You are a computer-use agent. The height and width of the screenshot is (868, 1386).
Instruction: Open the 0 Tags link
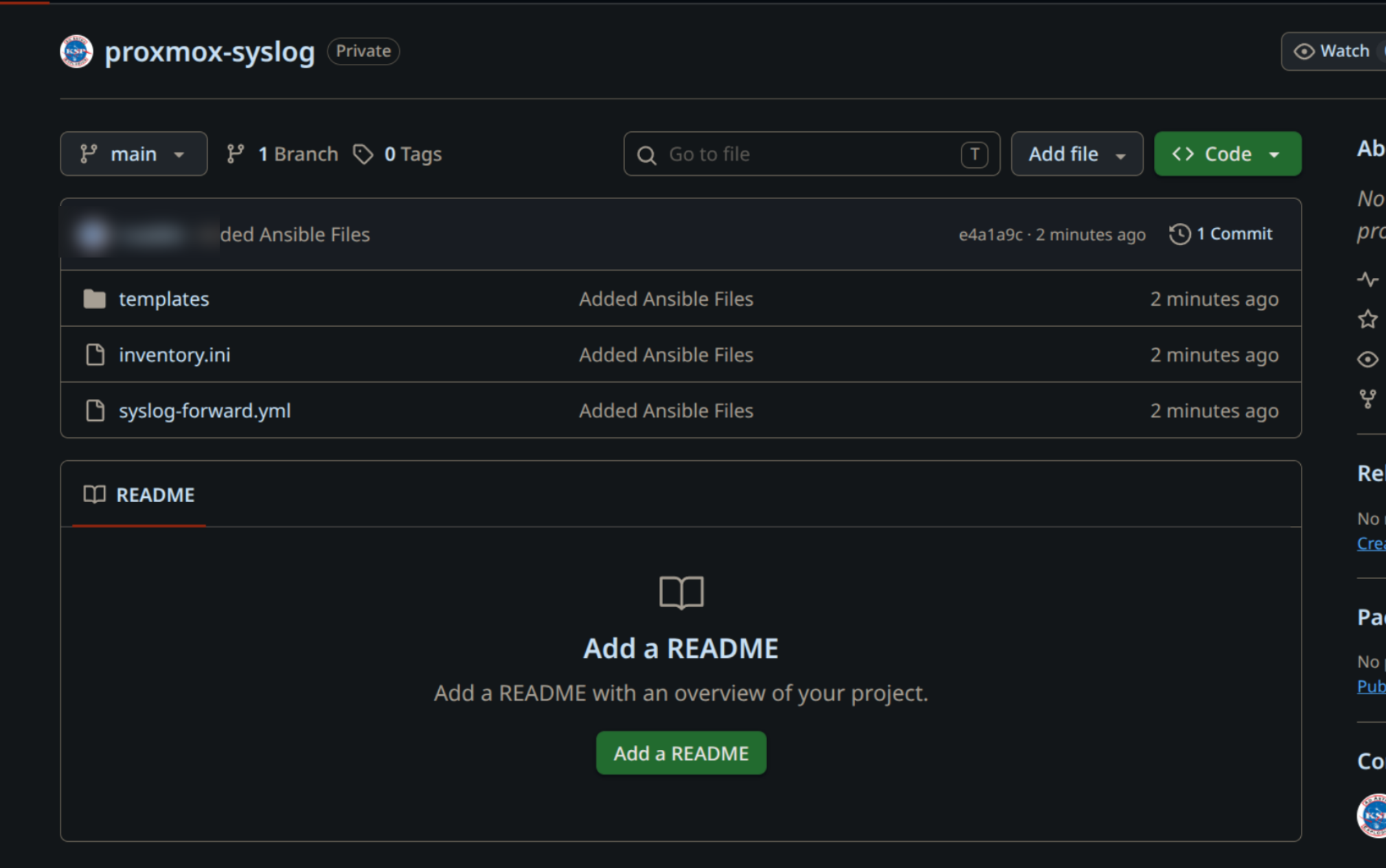(x=398, y=154)
